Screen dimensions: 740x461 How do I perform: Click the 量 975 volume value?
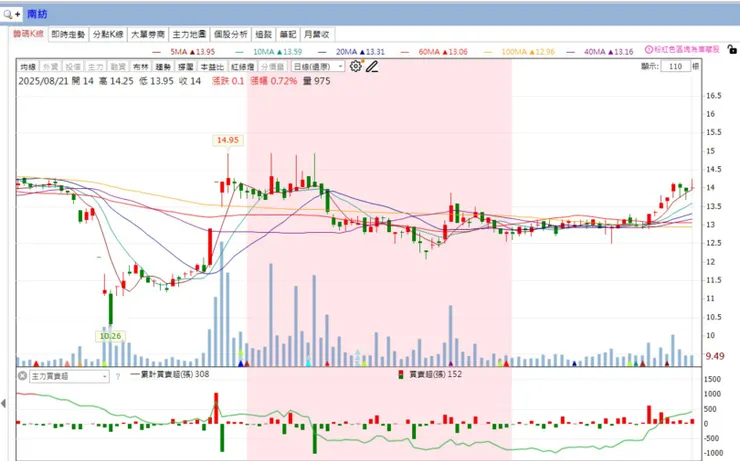316,81
